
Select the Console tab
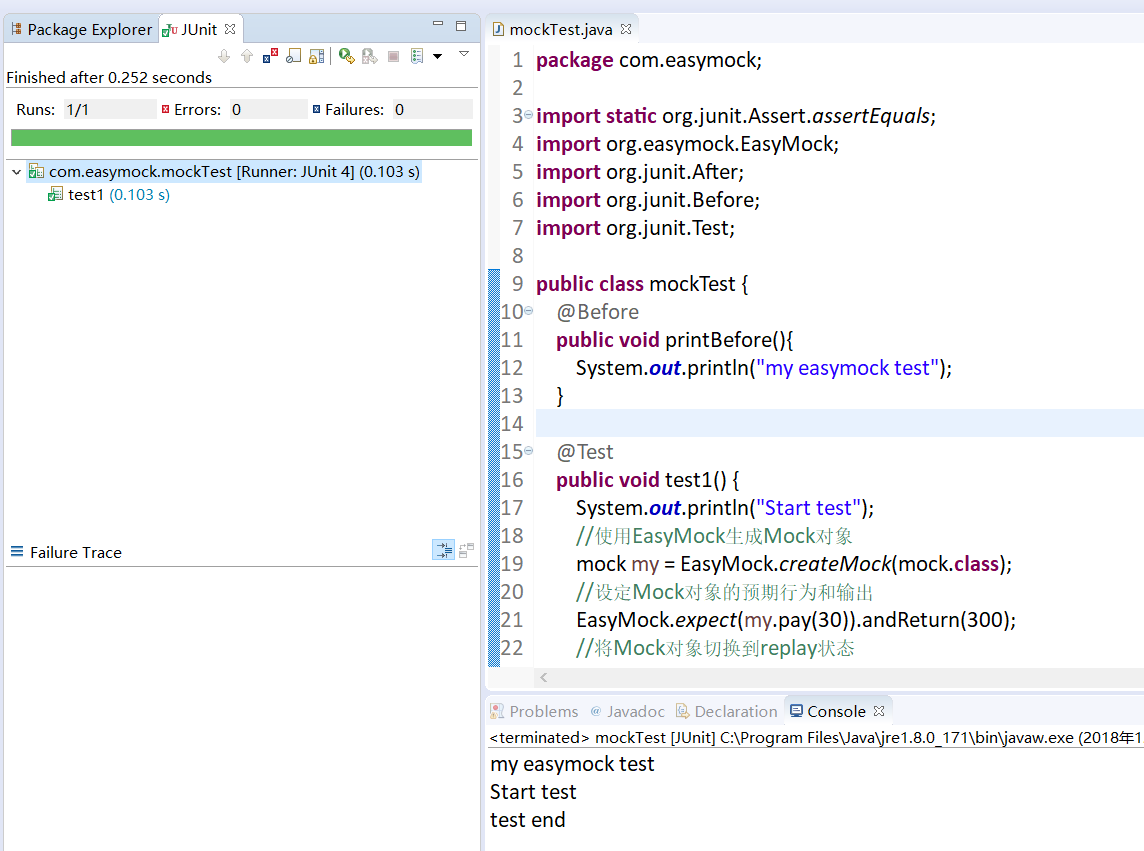pos(828,712)
